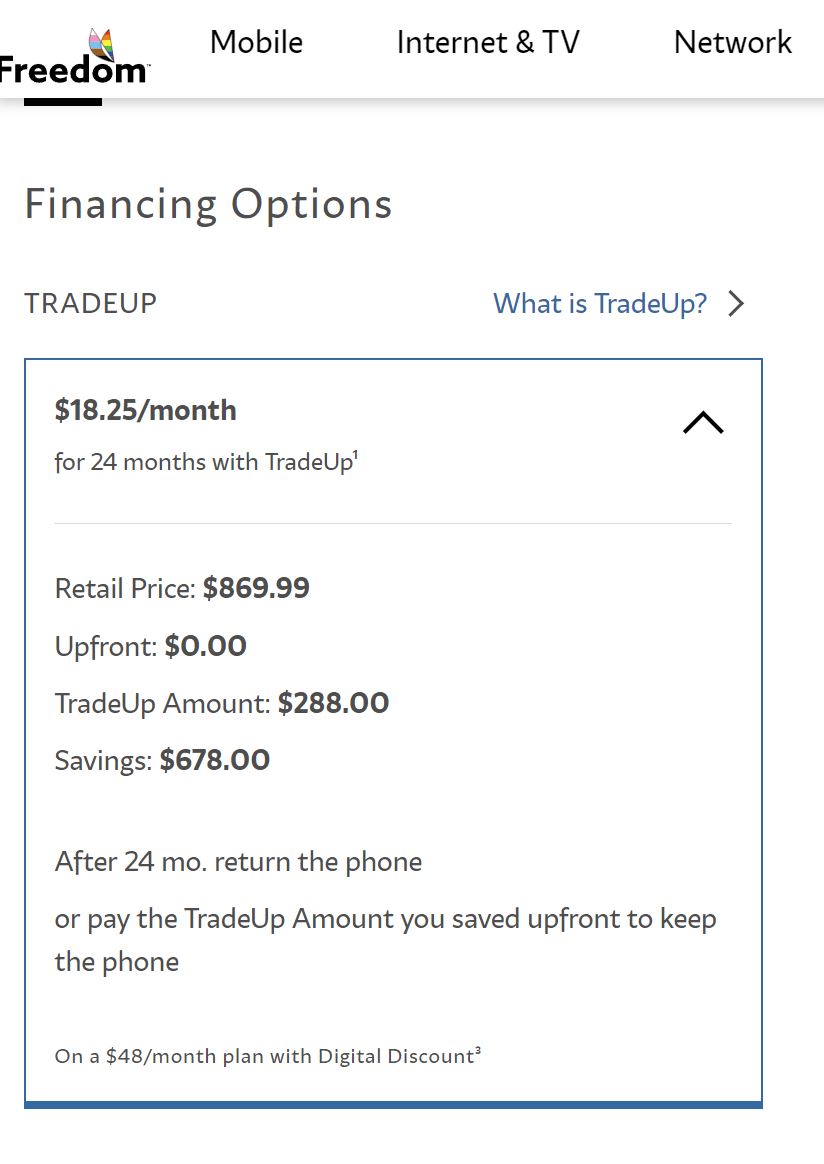Select the $18.25/month price heading
824x1164 pixels.
(x=146, y=410)
